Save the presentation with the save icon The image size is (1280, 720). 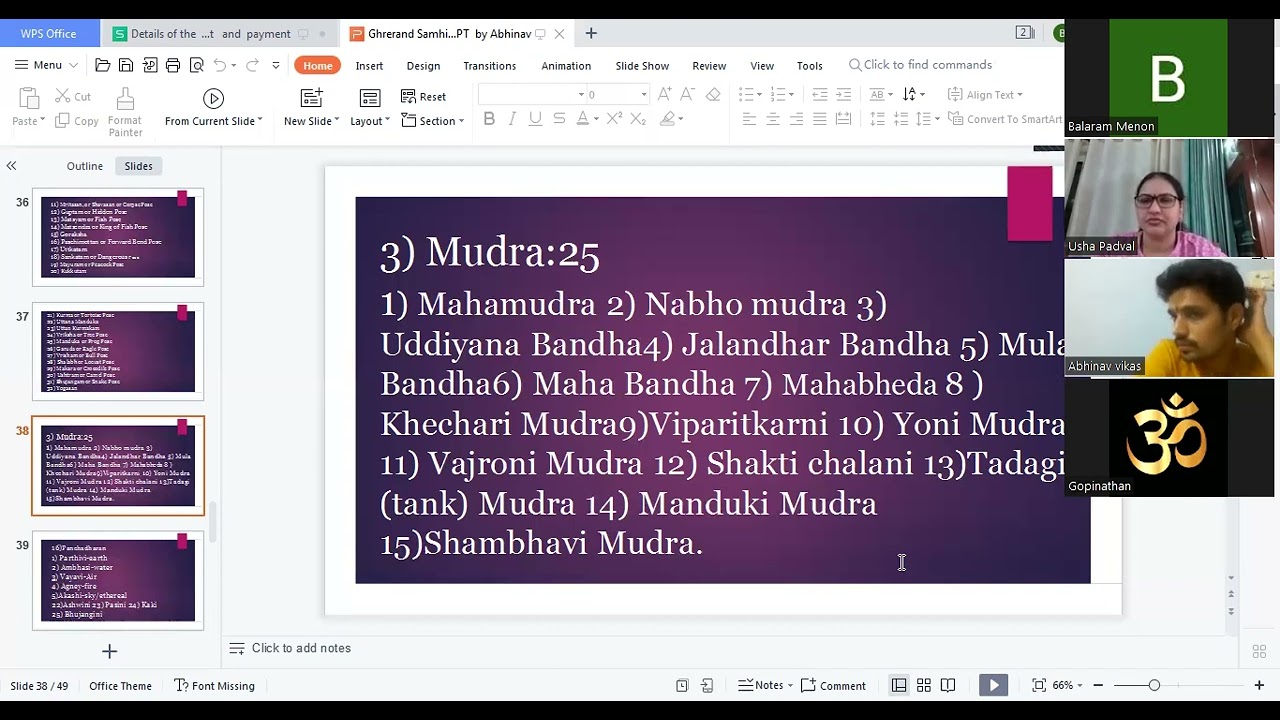pyautogui.click(x=126, y=65)
